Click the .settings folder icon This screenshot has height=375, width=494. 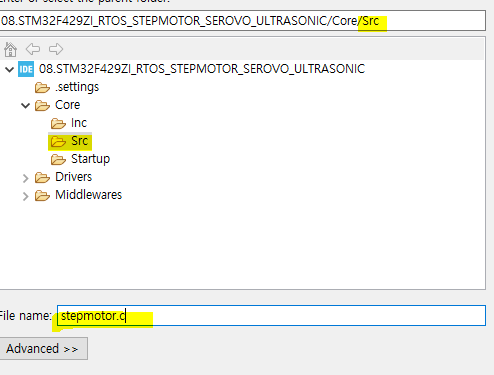point(42,88)
